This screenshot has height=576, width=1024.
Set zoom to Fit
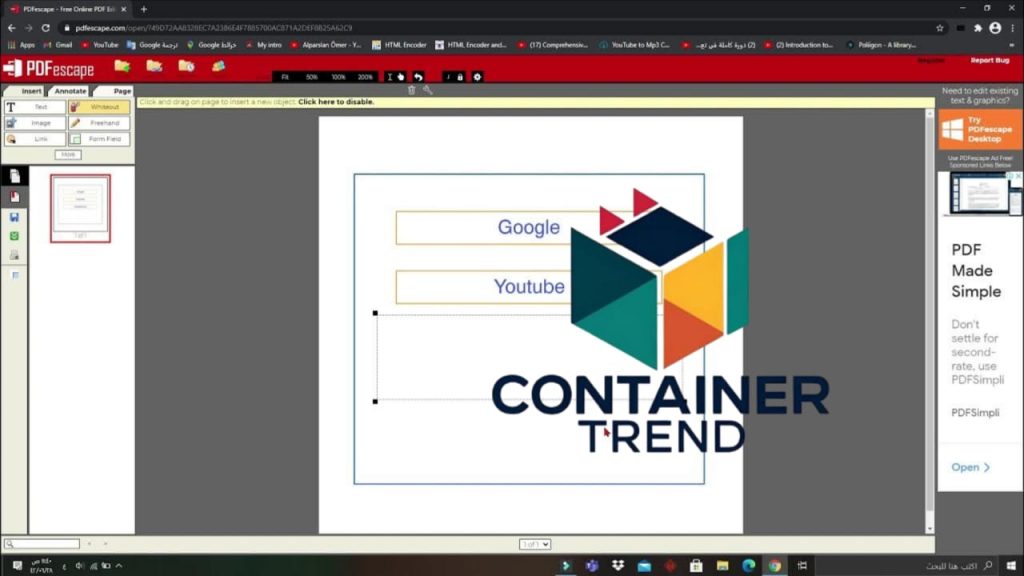tap(285, 77)
